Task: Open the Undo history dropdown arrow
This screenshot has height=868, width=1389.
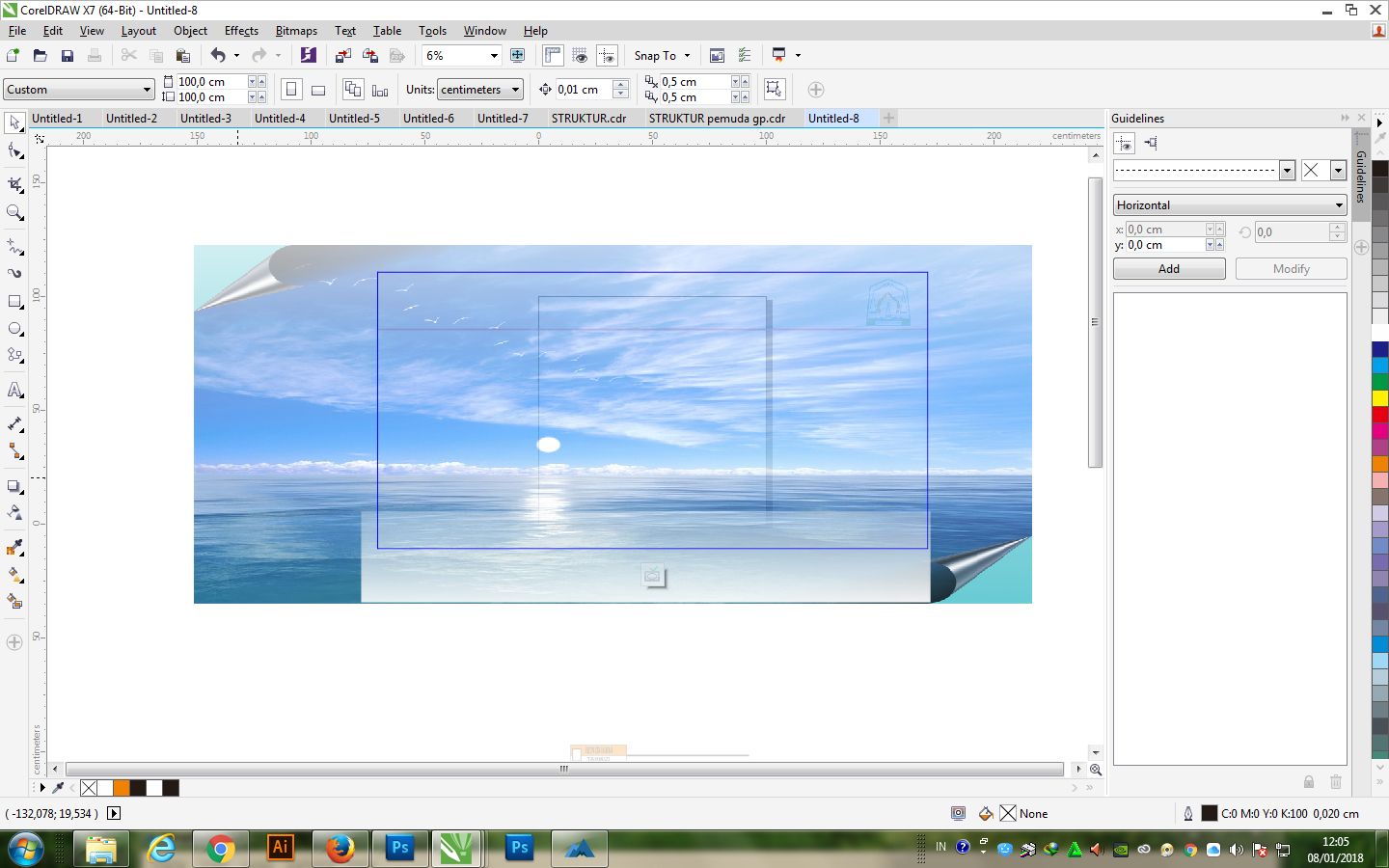Action: [x=236, y=55]
